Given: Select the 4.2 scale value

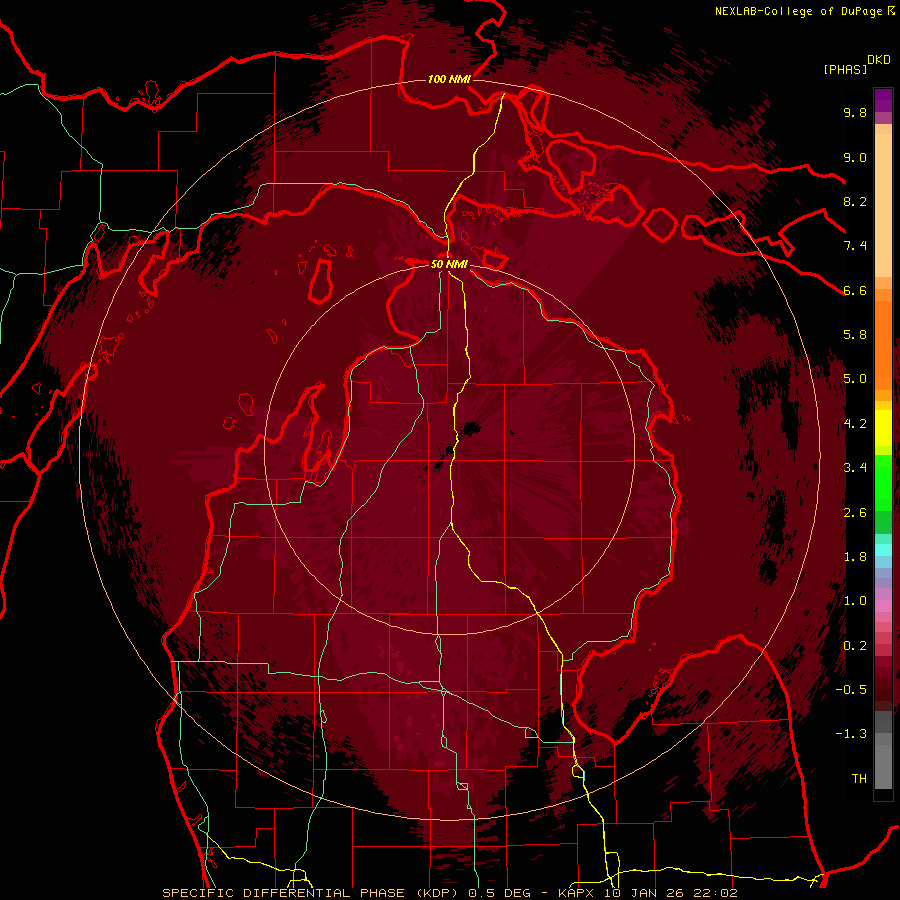Looking at the screenshot, I should click(855, 424).
